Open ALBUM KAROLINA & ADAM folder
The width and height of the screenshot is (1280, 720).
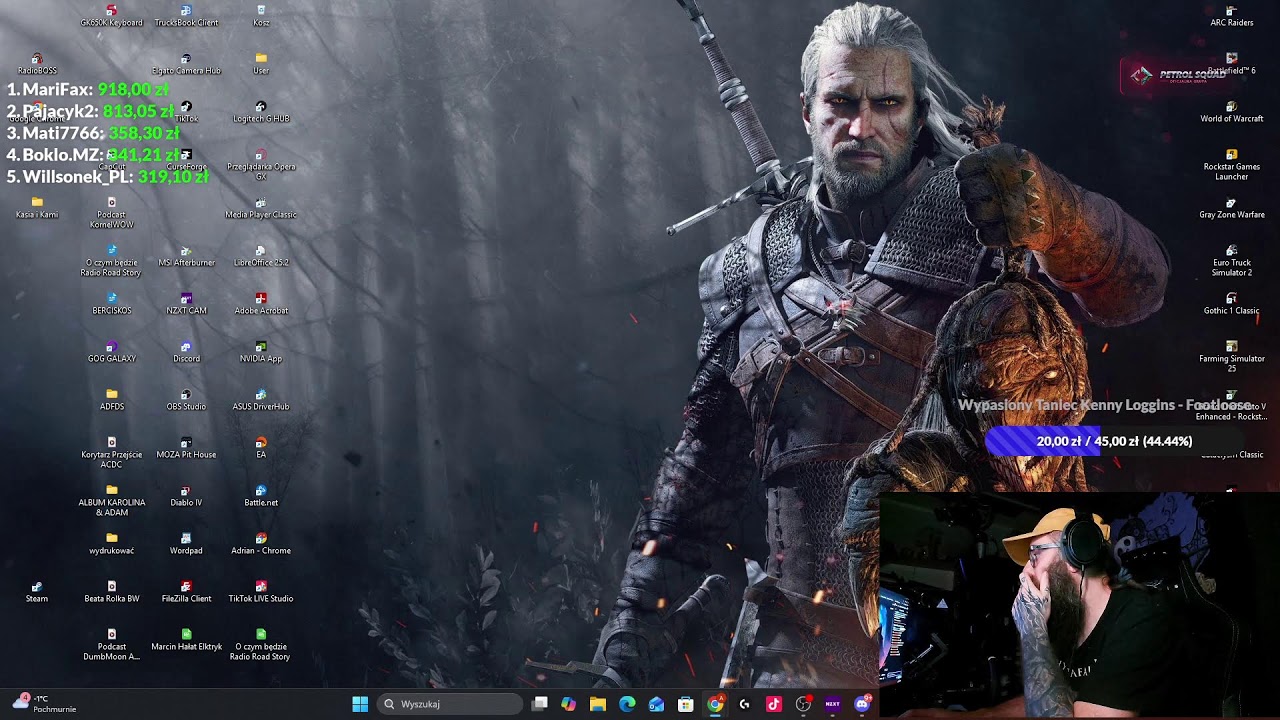pyautogui.click(x=111, y=501)
